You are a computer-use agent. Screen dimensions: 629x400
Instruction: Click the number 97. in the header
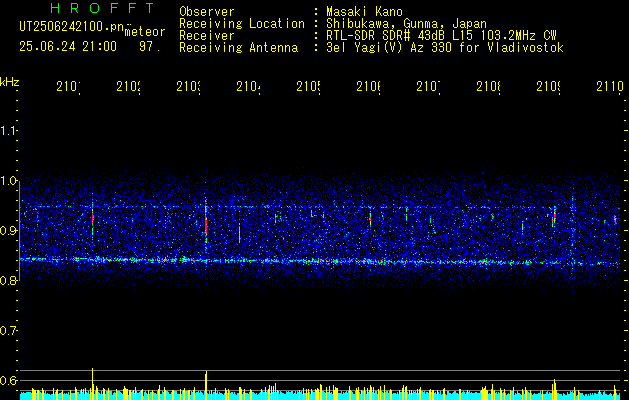(x=149, y=47)
